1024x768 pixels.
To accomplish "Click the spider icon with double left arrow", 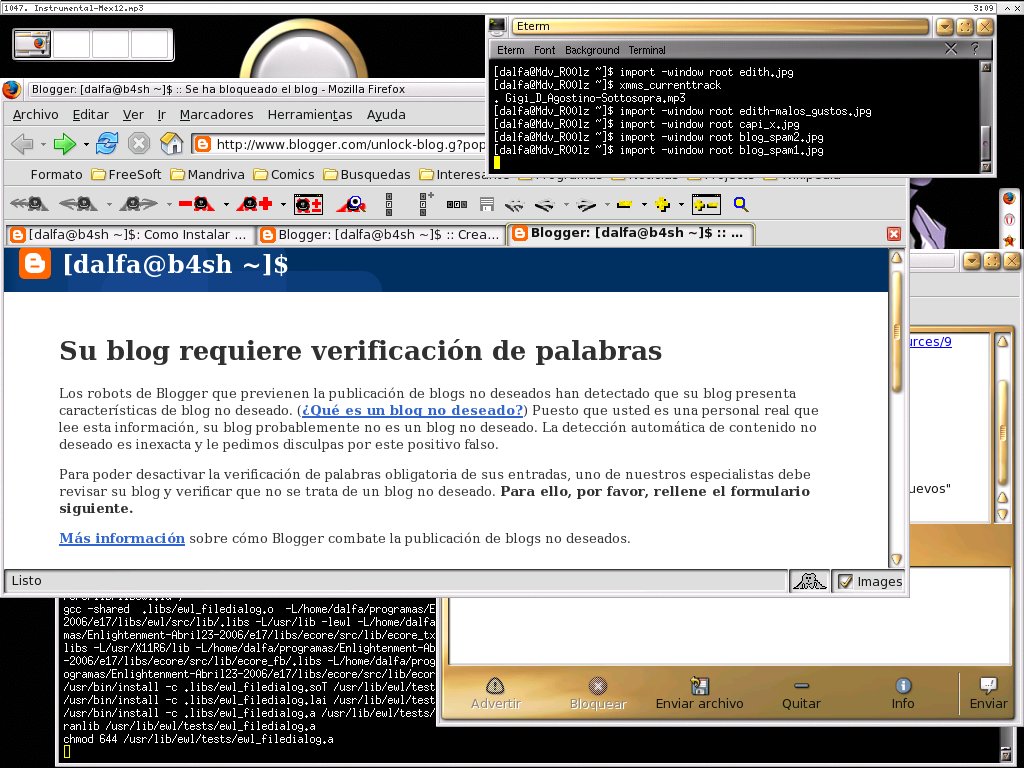I will (29, 204).
